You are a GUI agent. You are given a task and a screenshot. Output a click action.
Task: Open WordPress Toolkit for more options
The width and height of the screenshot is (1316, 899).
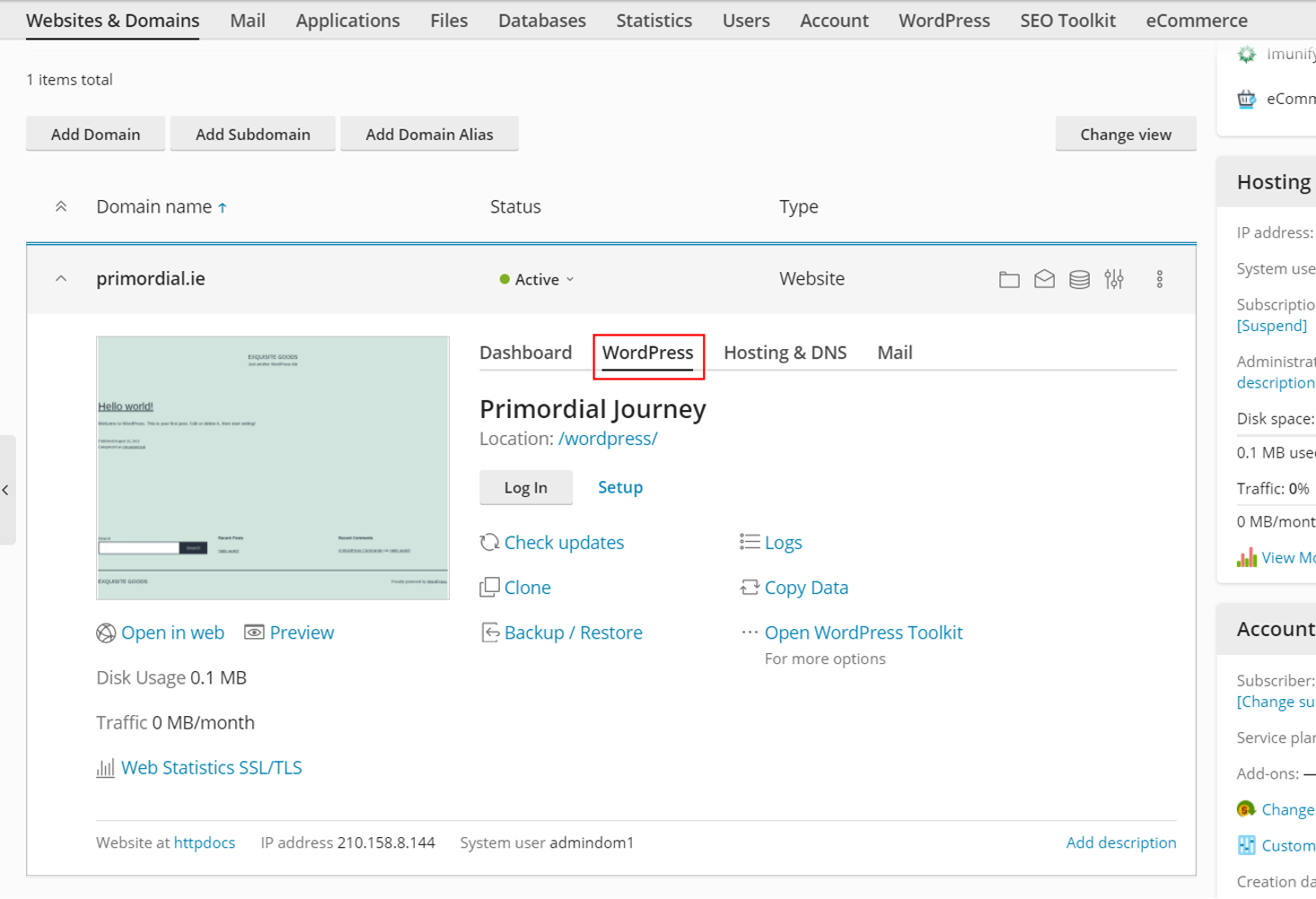(x=863, y=632)
